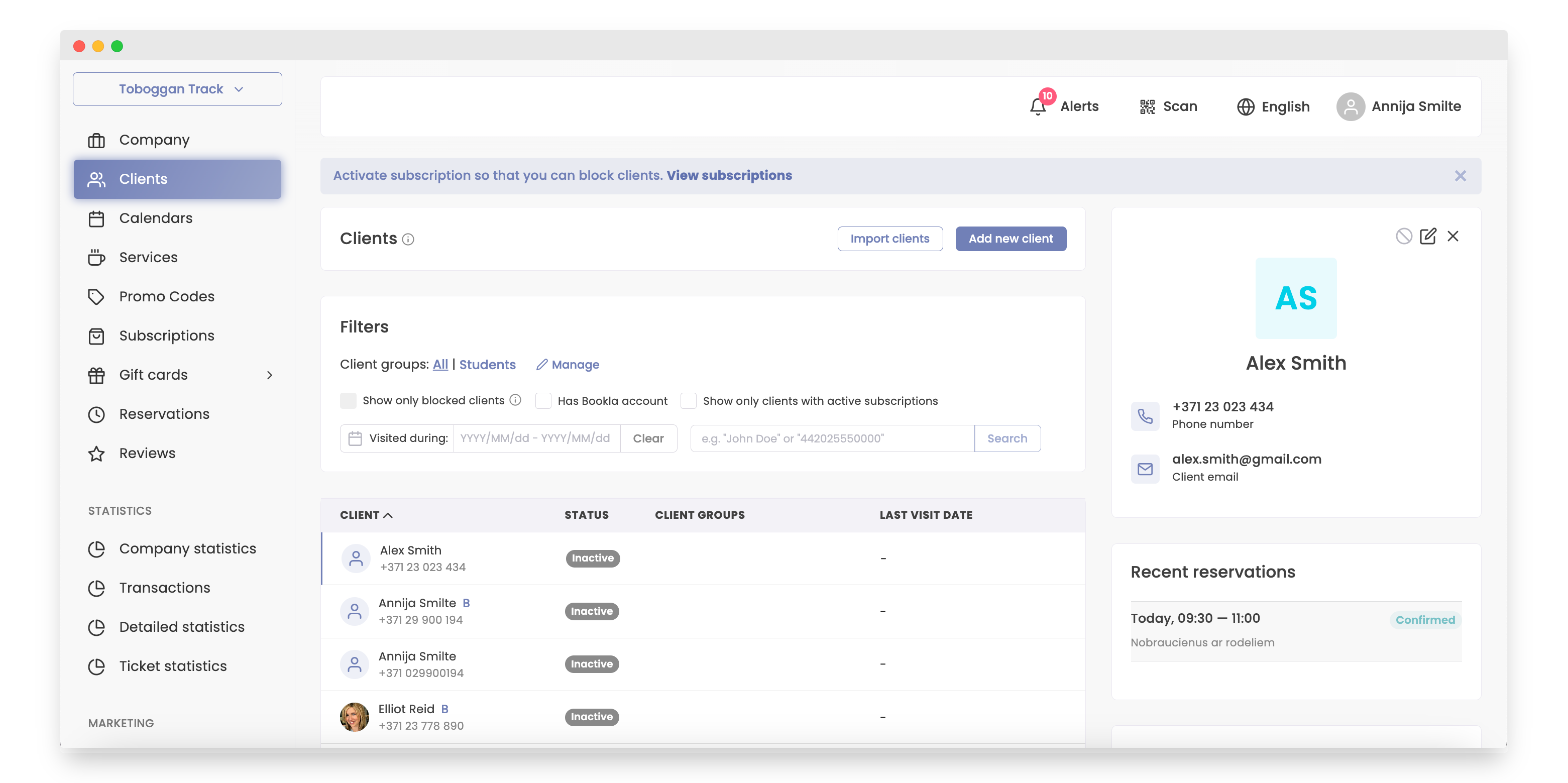Click the phone icon in client details
The width and height of the screenshot is (1568, 783).
(x=1145, y=416)
